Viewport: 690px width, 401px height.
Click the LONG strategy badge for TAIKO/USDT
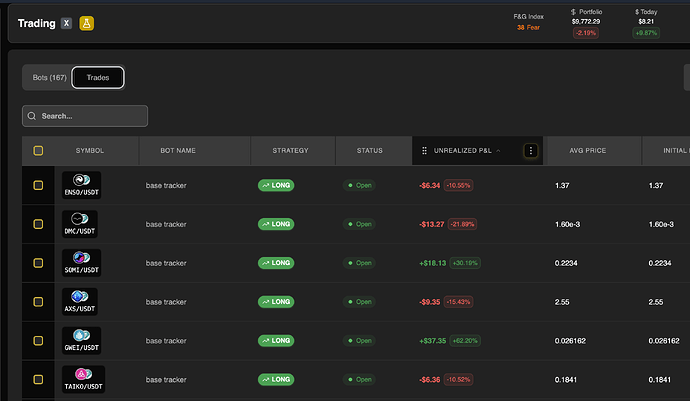tap(276, 379)
